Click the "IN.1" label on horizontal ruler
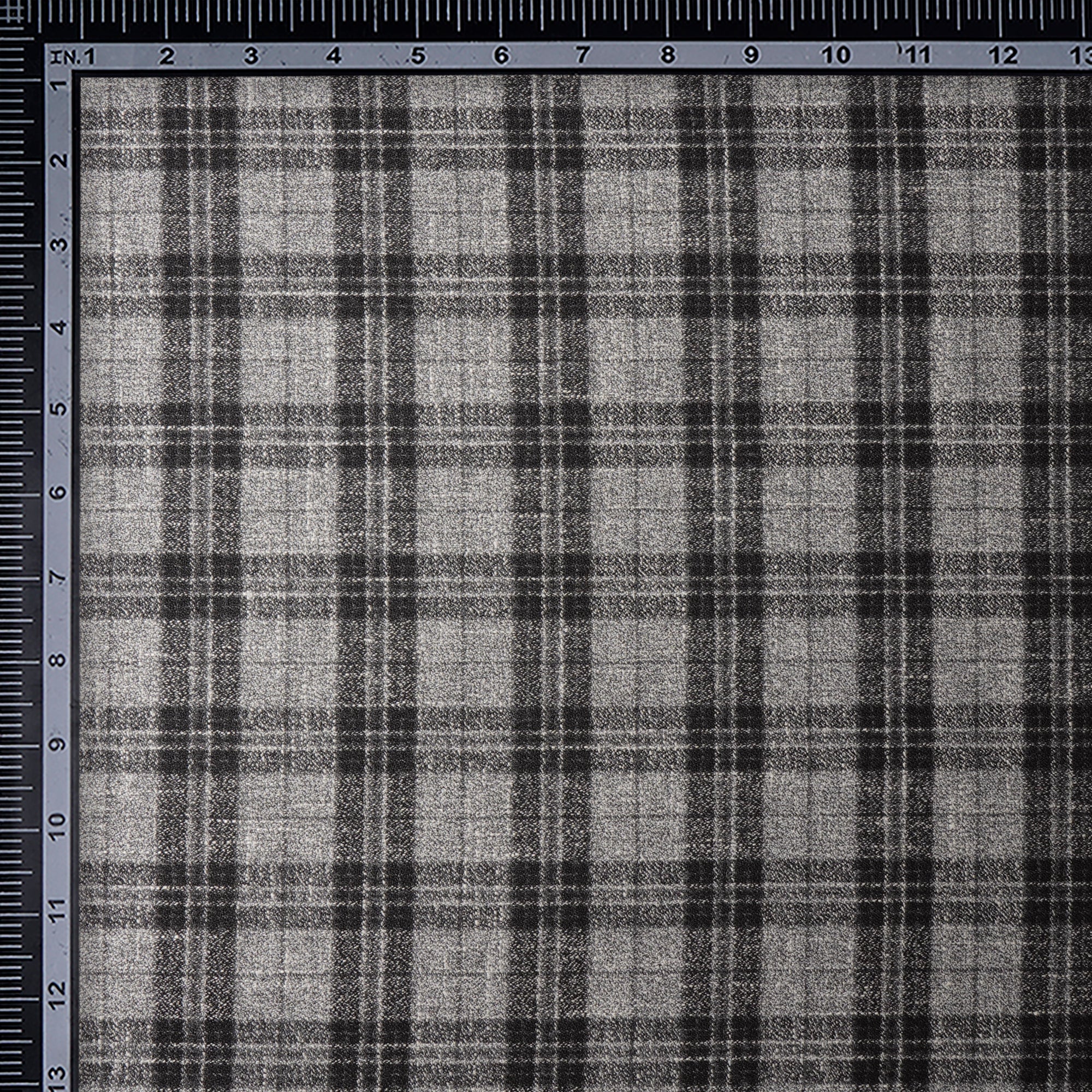 (x=73, y=57)
